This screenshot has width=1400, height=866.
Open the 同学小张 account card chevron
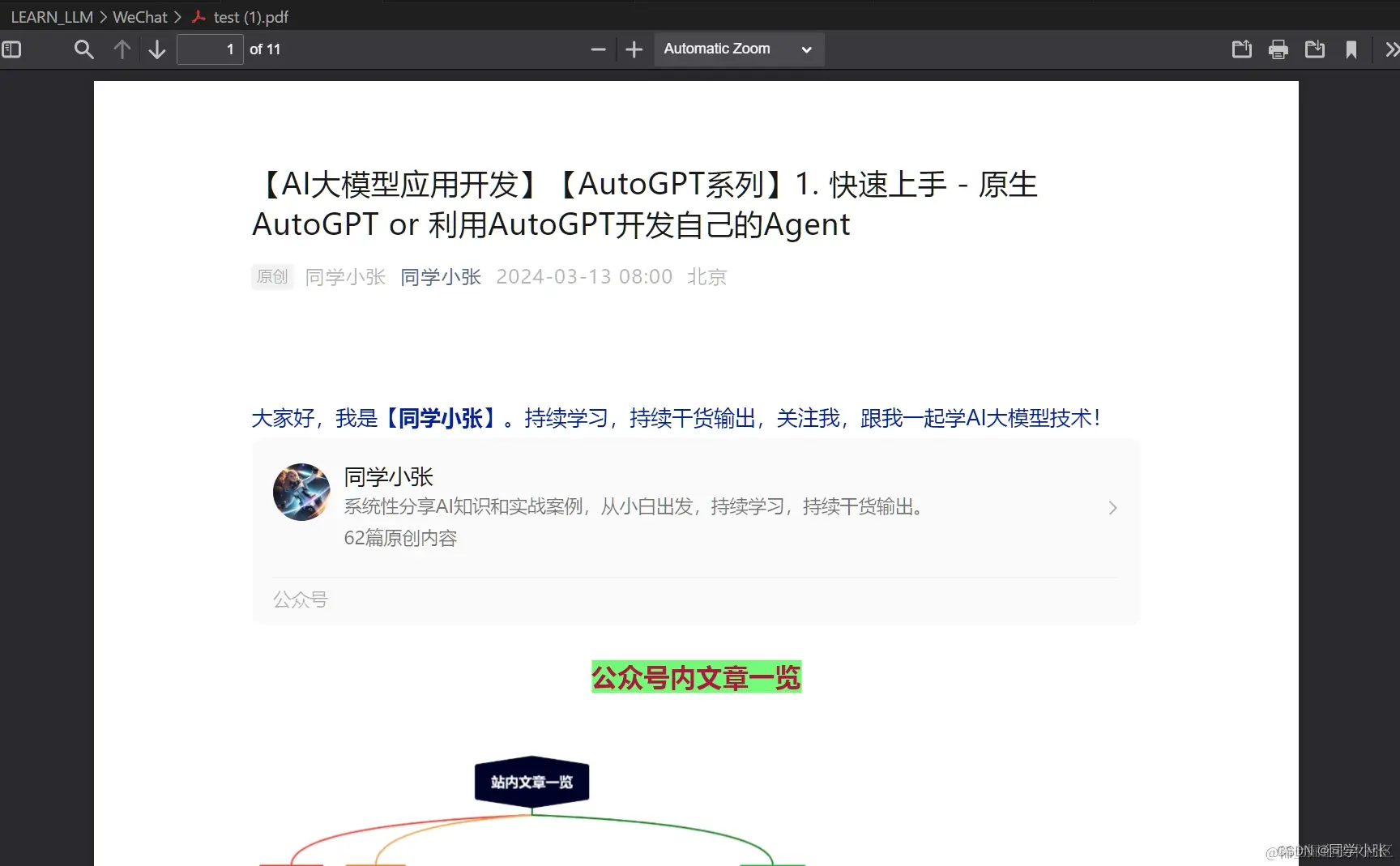[1112, 508]
